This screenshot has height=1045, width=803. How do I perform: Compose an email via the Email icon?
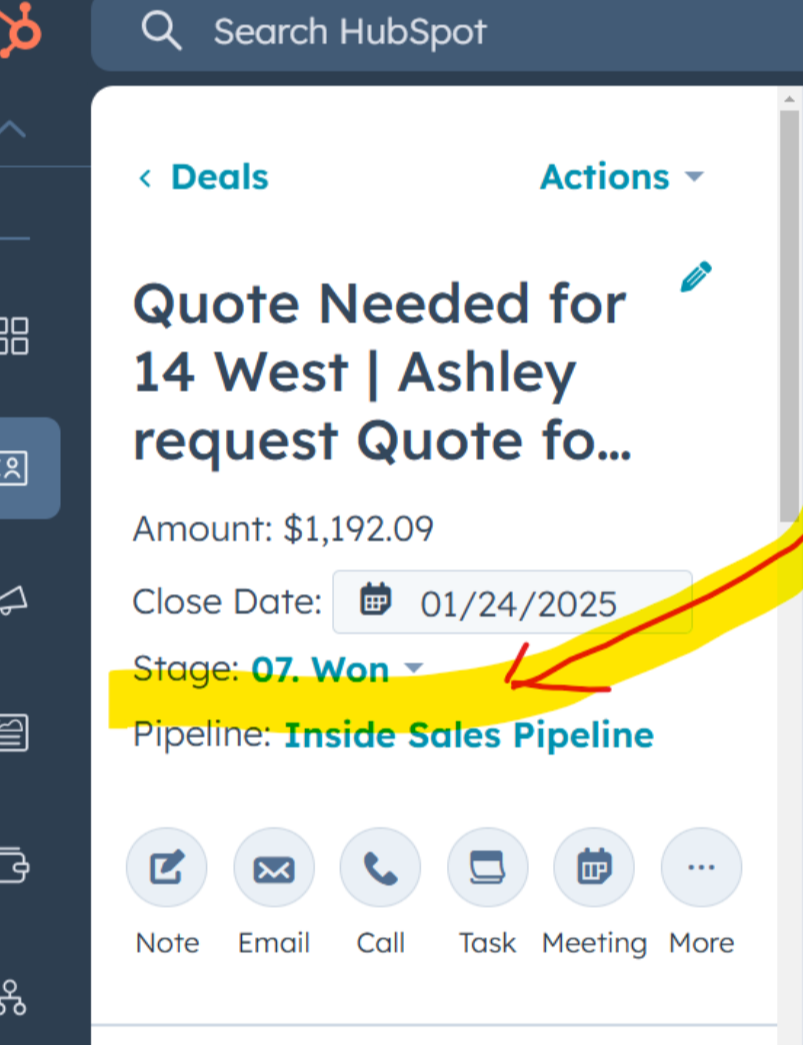273,867
